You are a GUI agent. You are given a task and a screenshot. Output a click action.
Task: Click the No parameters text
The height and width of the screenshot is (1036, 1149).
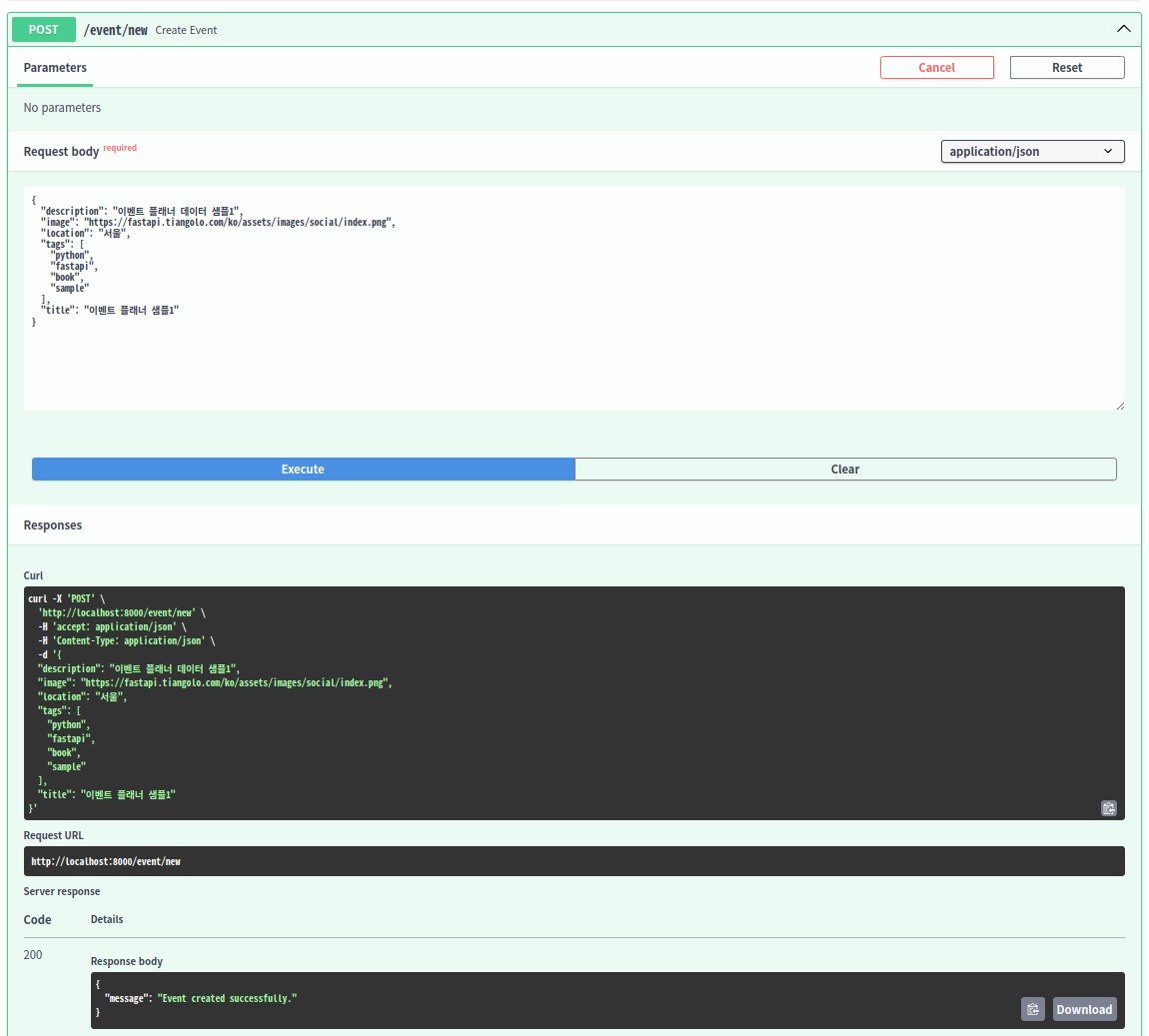coord(62,108)
